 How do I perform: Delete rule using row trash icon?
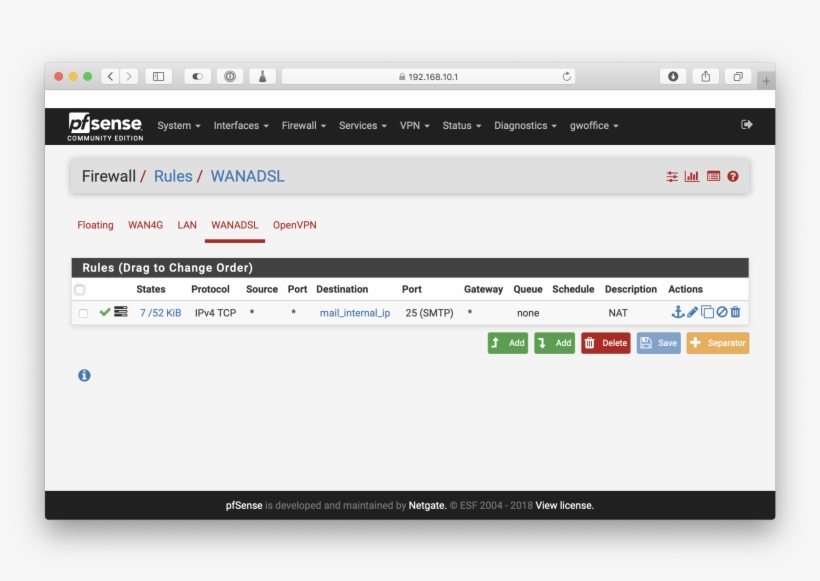pyautogui.click(x=735, y=312)
